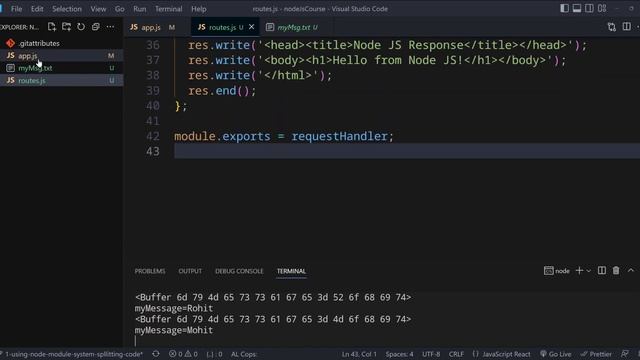The height and width of the screenshot is (360, 640).
Task: Open the File menu
Action: point(17,9)
